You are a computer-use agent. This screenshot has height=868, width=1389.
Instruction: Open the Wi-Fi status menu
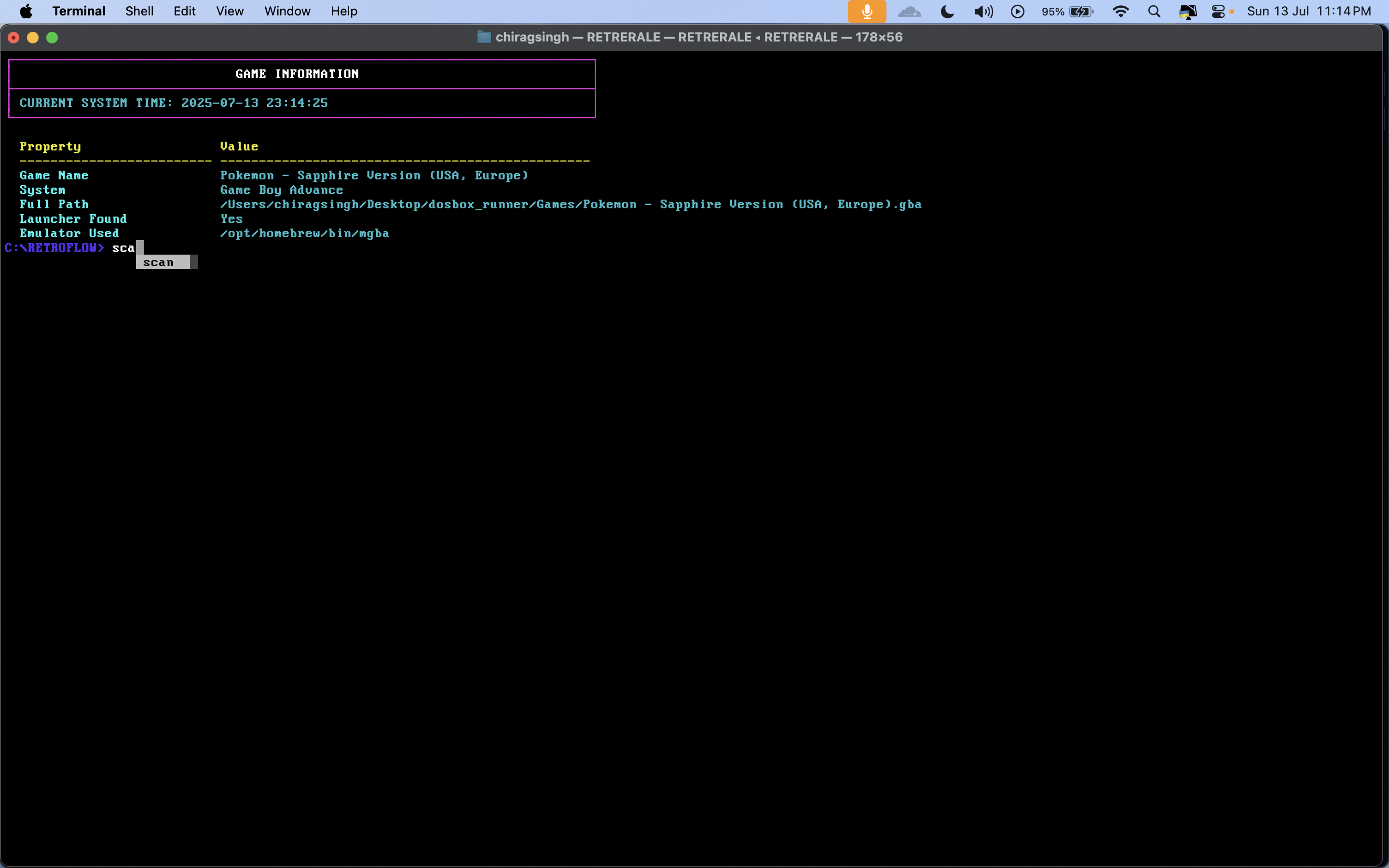point(1120,12)
